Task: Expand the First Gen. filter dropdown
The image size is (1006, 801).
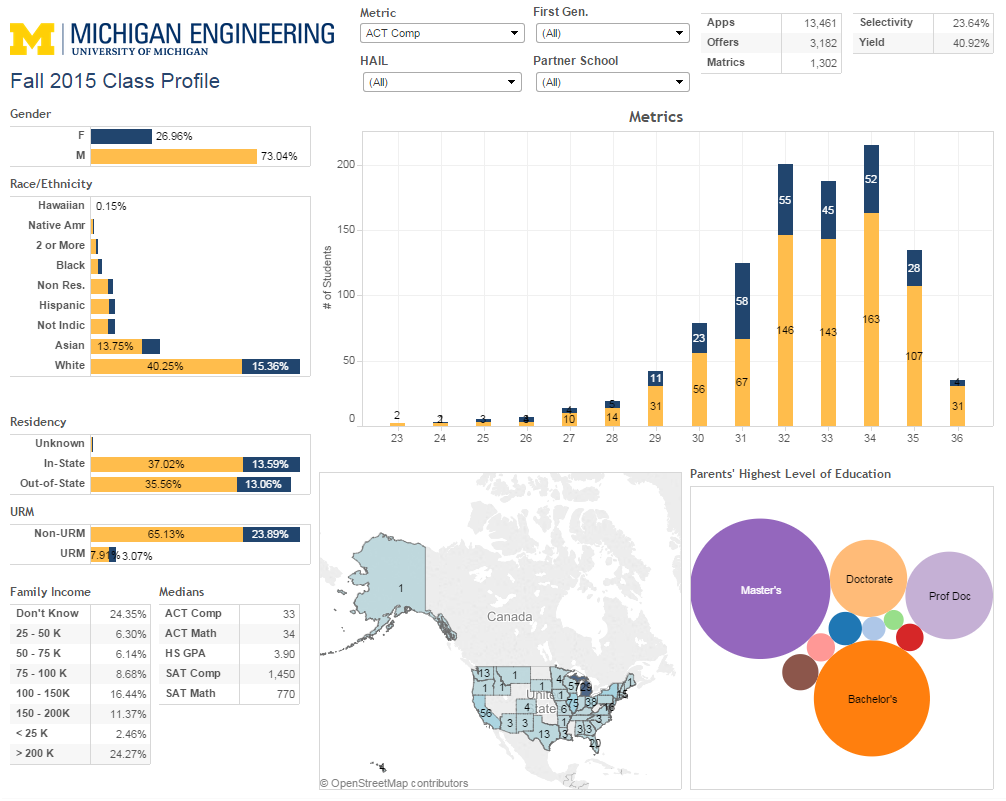Action: click(x=611, y=33)
